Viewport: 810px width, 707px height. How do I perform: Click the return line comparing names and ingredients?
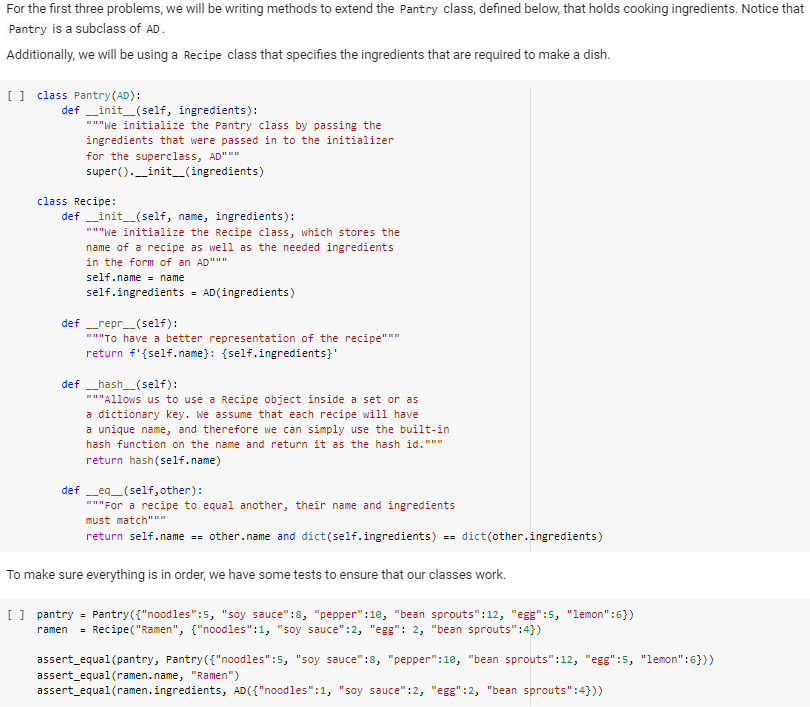tap(345, 536)
